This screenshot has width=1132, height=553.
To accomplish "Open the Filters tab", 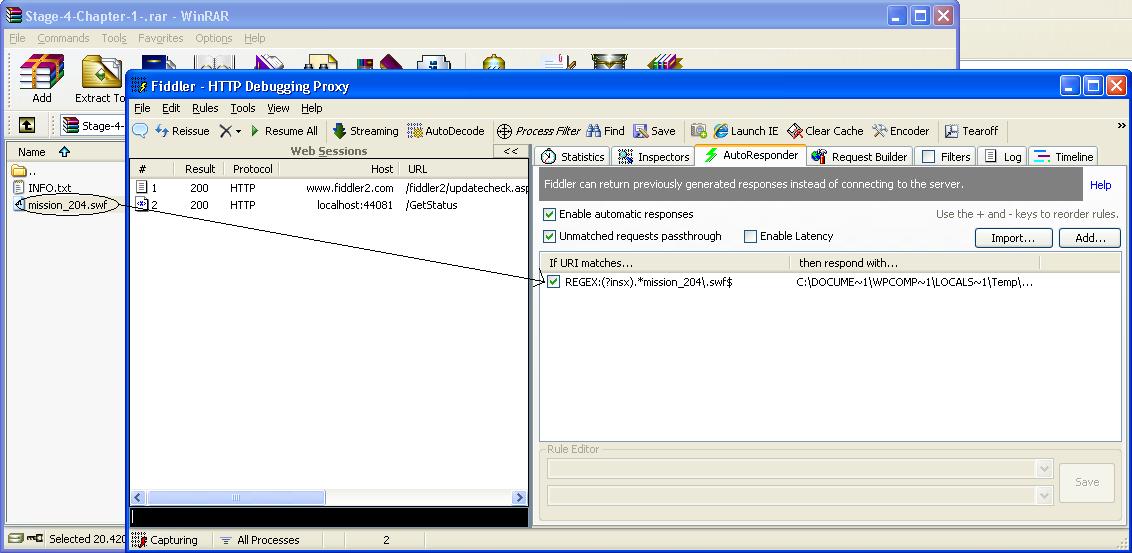I will coord(946,157).
